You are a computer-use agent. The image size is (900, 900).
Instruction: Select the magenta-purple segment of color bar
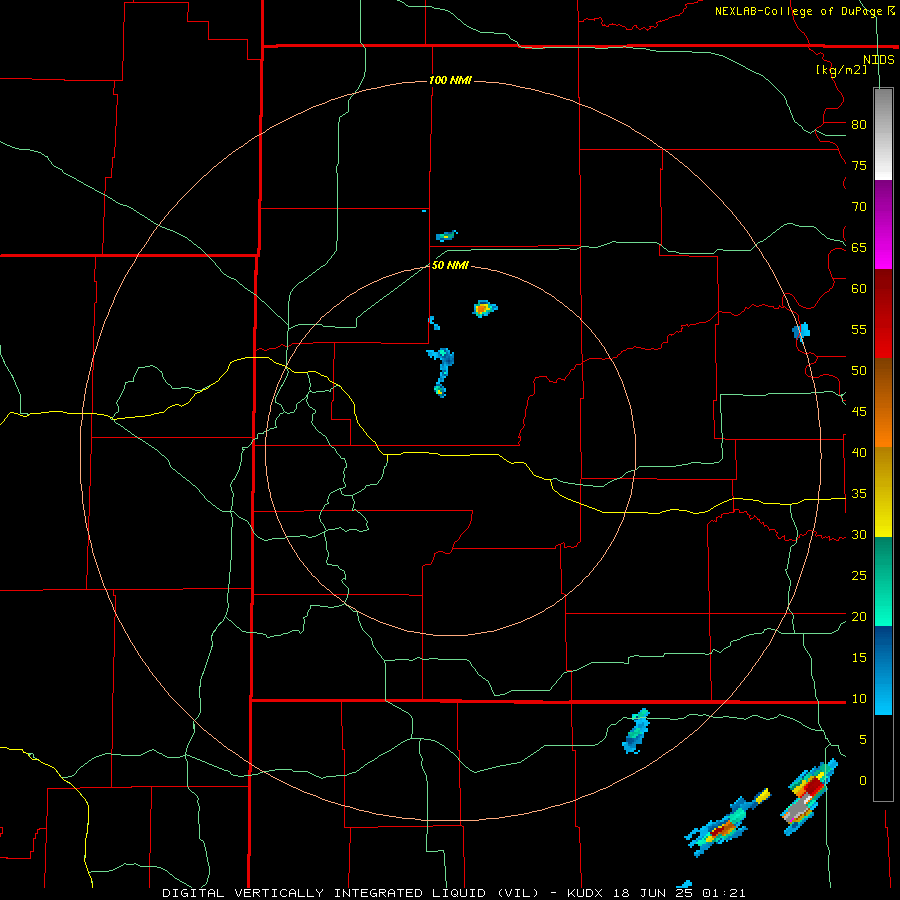point(883,224)
